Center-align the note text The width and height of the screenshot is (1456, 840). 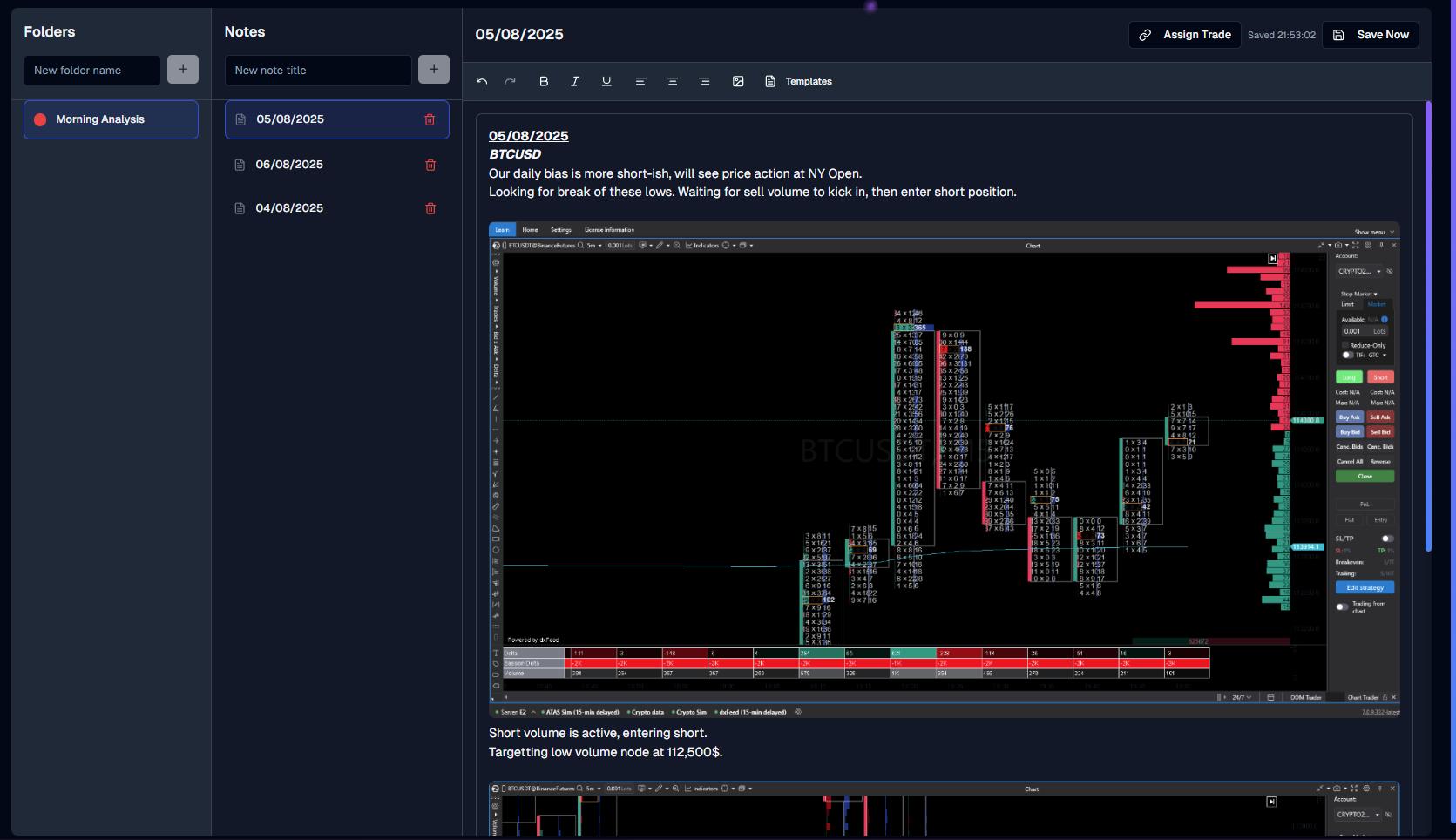[673, 81]
